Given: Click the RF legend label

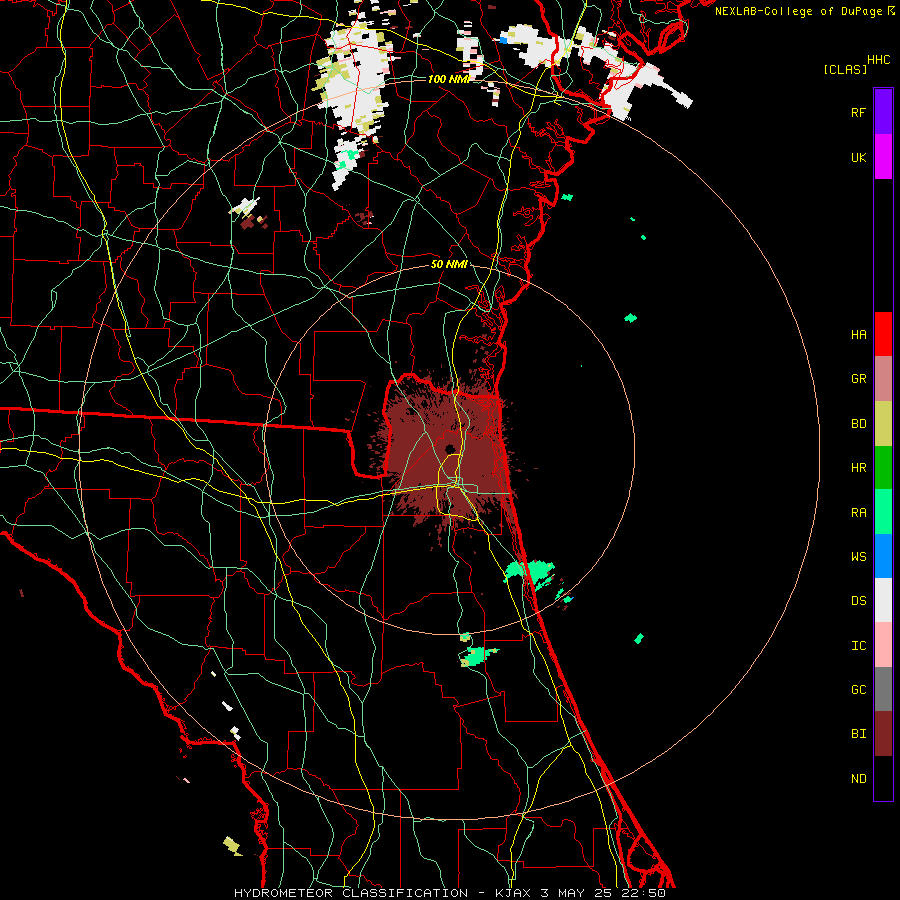Looking at the screenshot, I should click(x=858, y=112).
